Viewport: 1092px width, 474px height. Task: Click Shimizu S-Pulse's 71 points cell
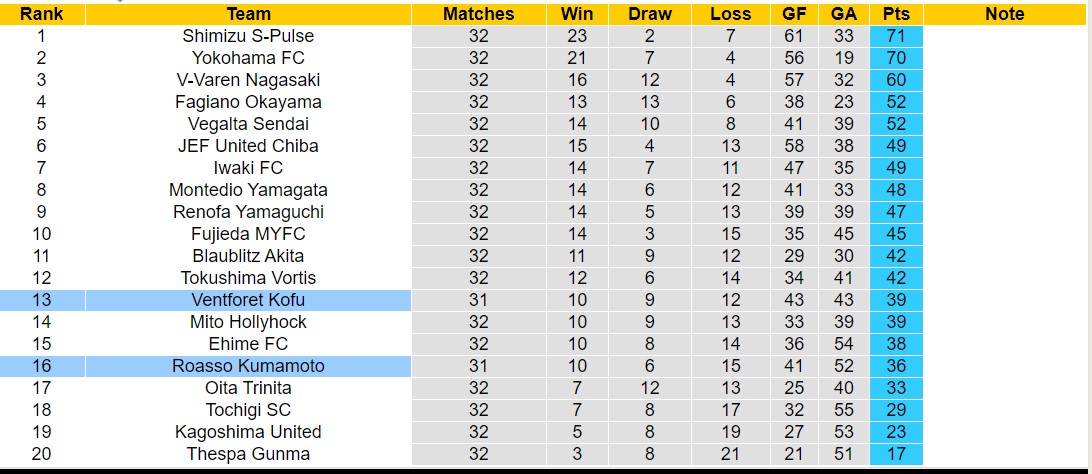pyautogui.click(x=896, y=36)
